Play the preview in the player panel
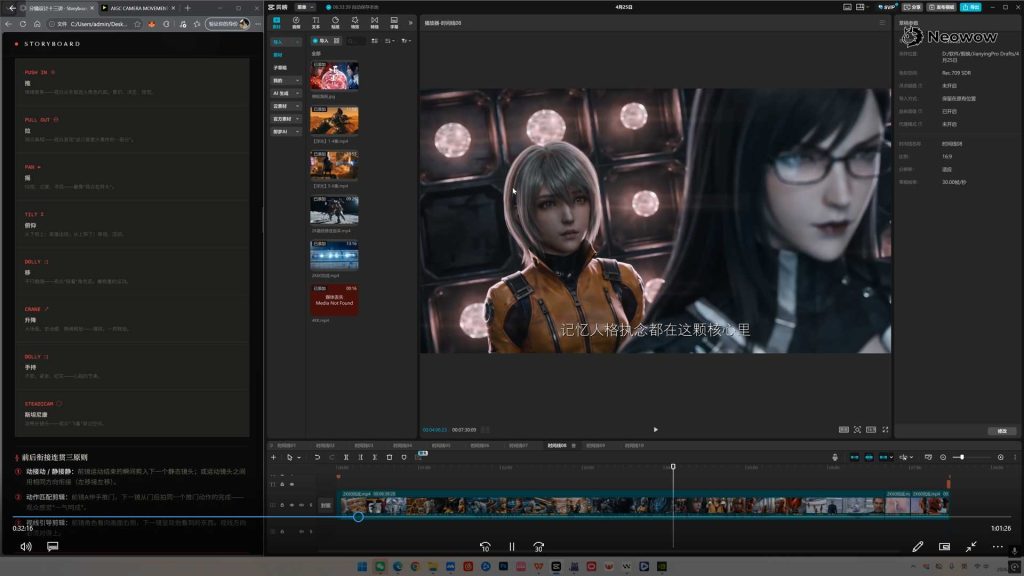The image size is (1024, 576). tap(655, 430)
